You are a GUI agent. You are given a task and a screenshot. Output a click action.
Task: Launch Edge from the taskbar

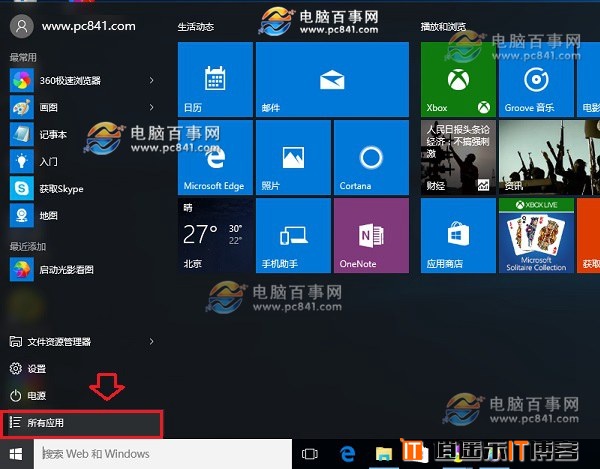coord(347,454)
